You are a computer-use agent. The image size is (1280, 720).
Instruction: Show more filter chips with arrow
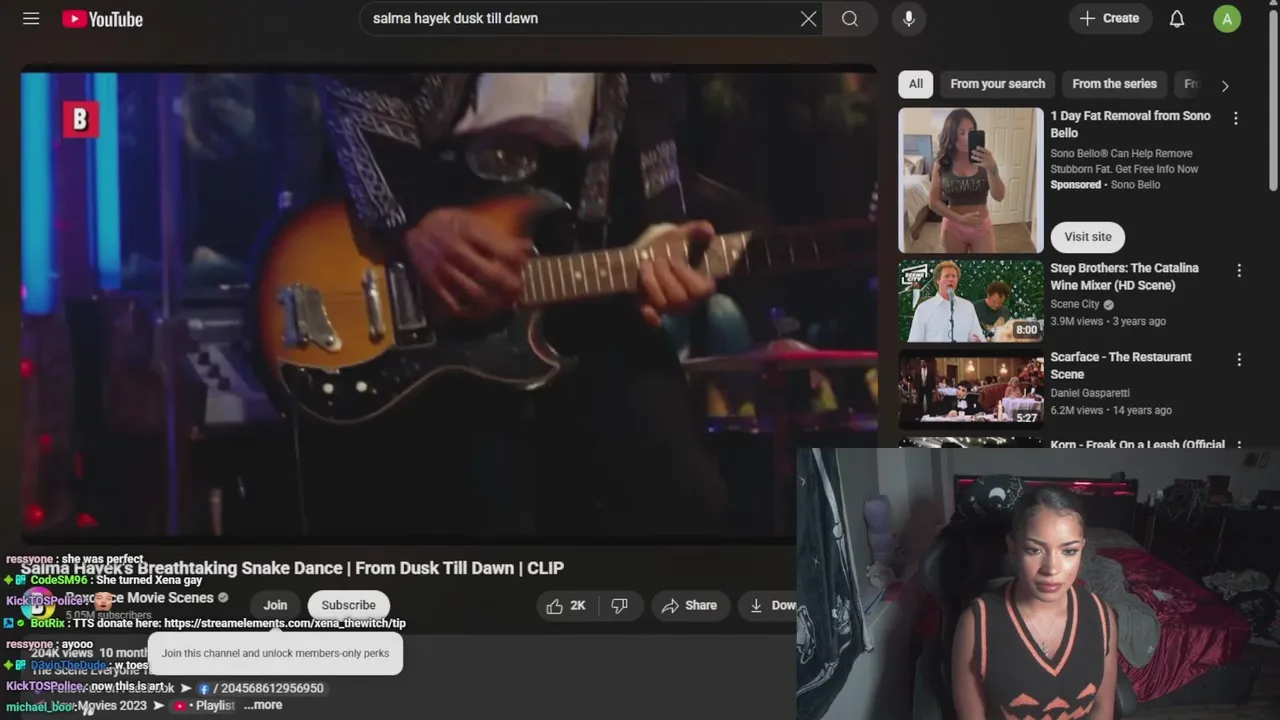click(x=1225, y=86)
